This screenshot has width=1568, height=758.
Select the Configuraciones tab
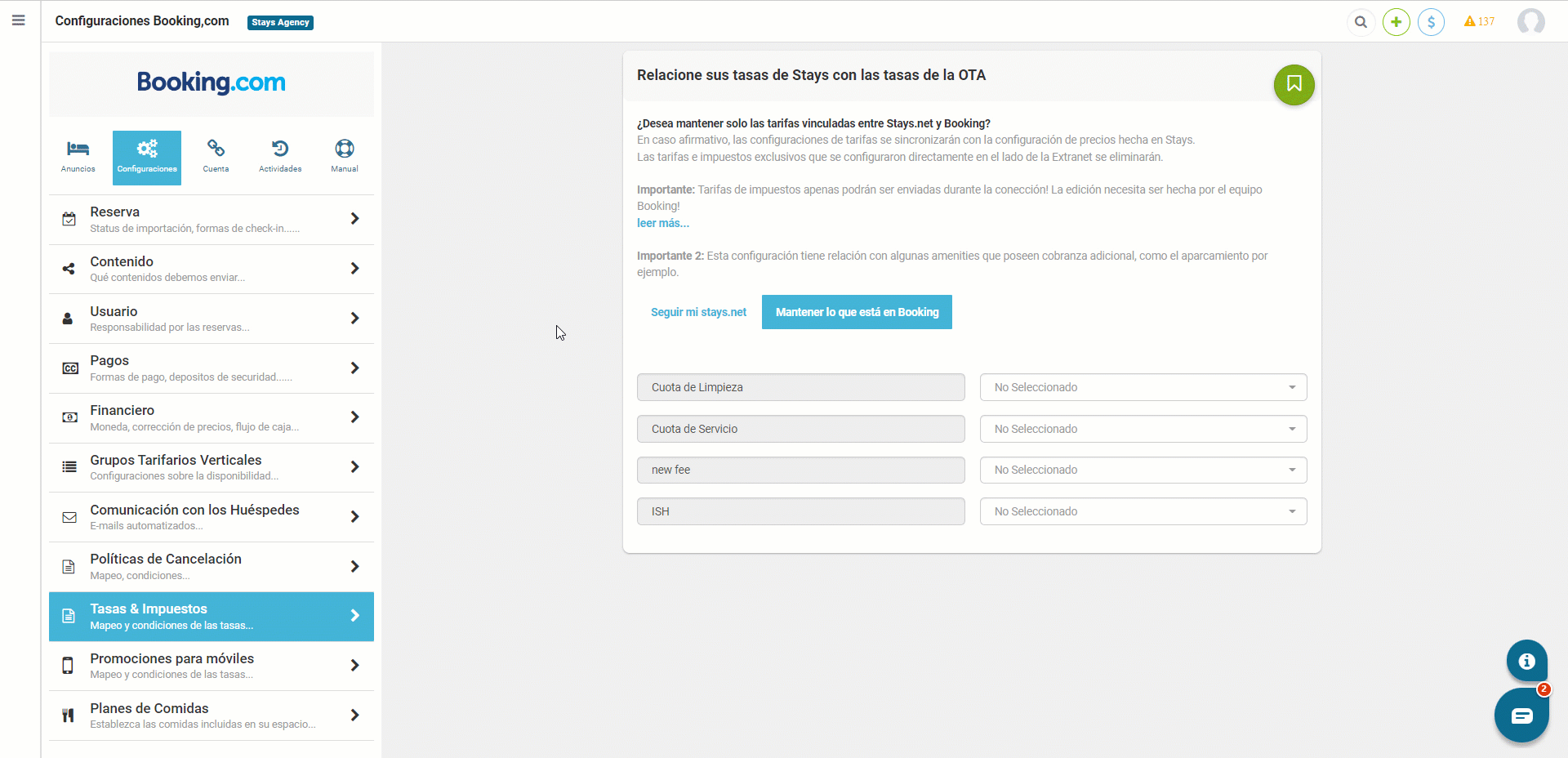147,158
